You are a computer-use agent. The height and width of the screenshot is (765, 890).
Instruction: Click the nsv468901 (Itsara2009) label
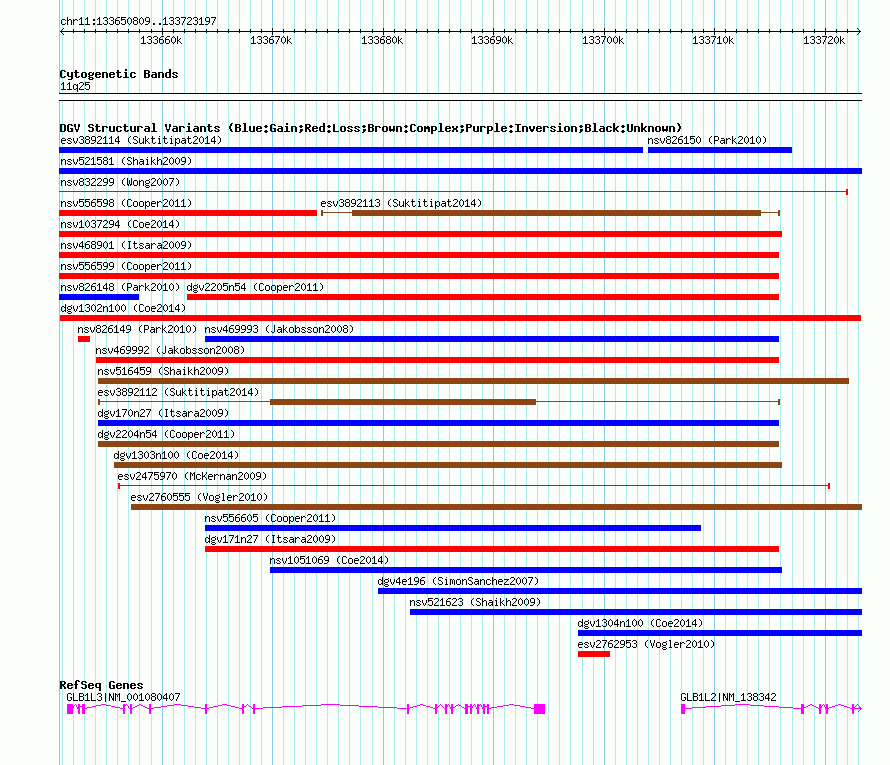[x=126, y=245]
